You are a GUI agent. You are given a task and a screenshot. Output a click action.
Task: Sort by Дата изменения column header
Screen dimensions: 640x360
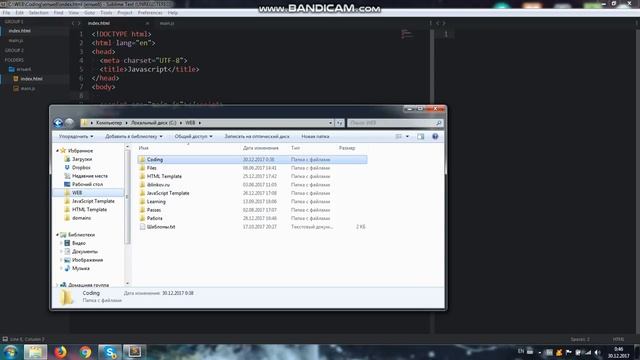[260, 148]
